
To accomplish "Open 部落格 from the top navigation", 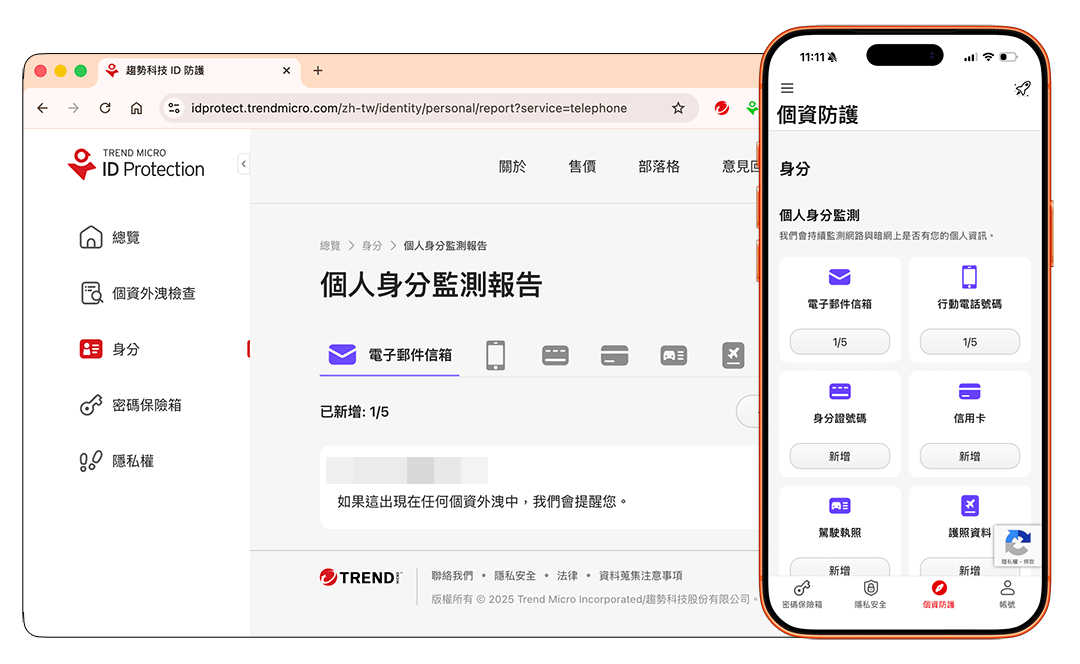I will click(x=658, y=166).
